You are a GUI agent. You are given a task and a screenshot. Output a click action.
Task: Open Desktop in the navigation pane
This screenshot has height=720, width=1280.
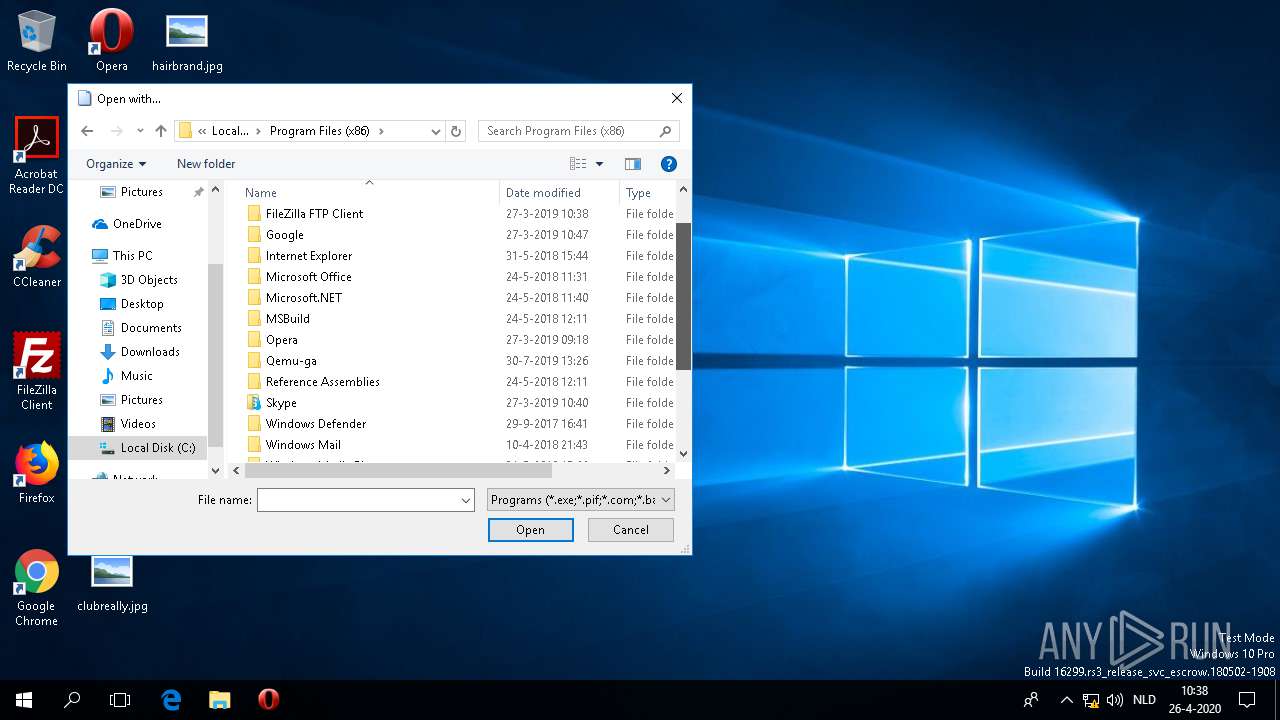point(142,304)
